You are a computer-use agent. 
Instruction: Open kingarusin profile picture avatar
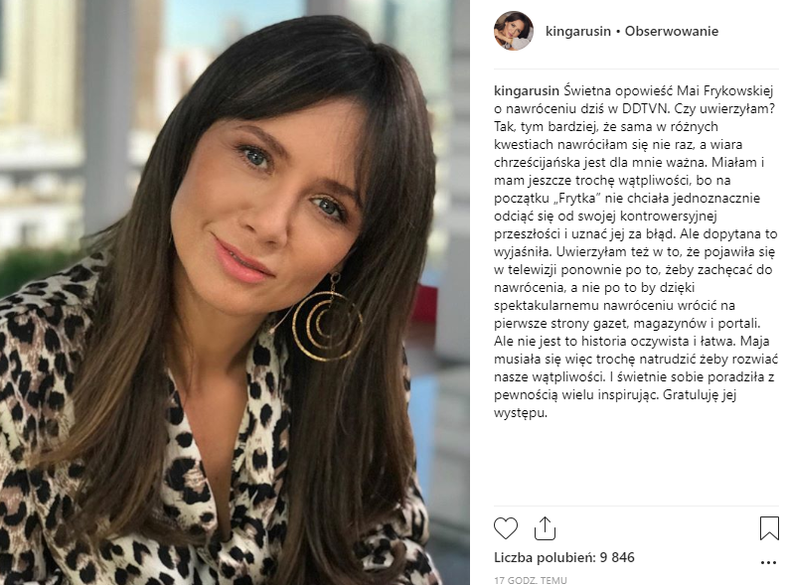point(514,31)
